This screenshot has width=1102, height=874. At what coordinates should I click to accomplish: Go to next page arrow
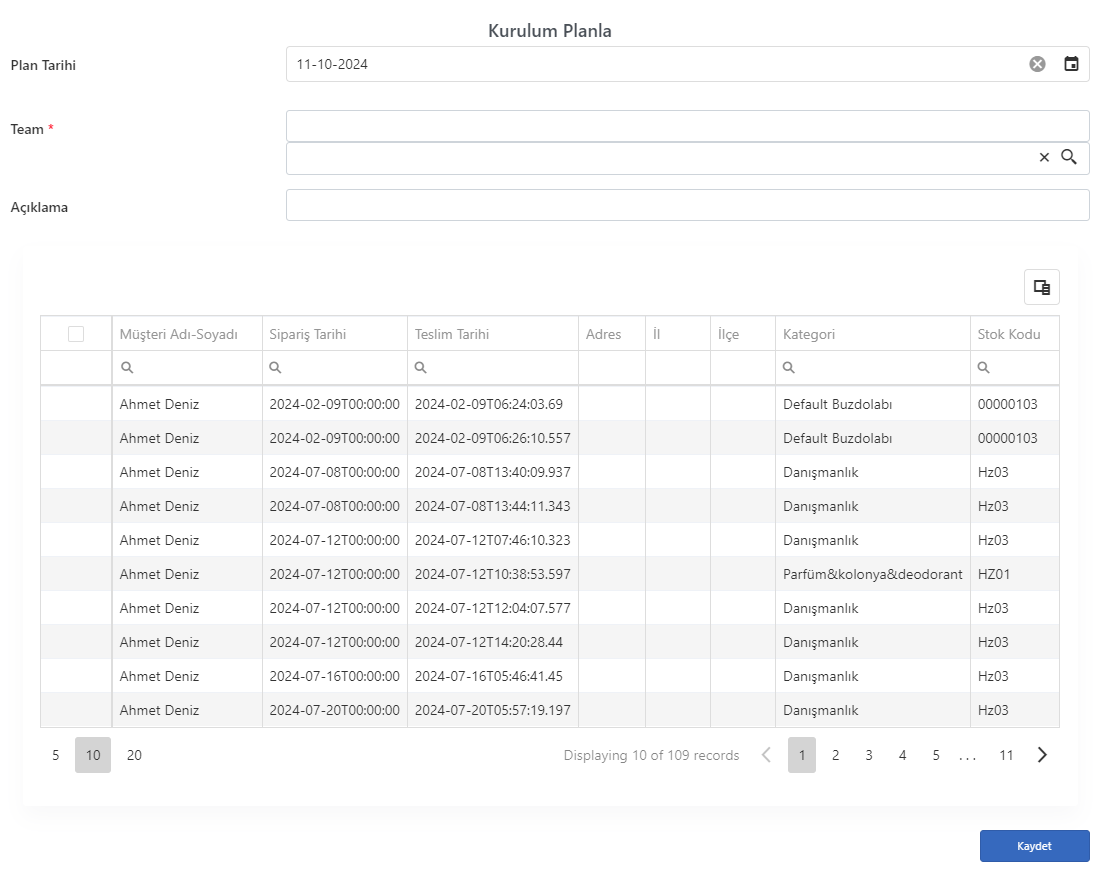click(1042, 755)
